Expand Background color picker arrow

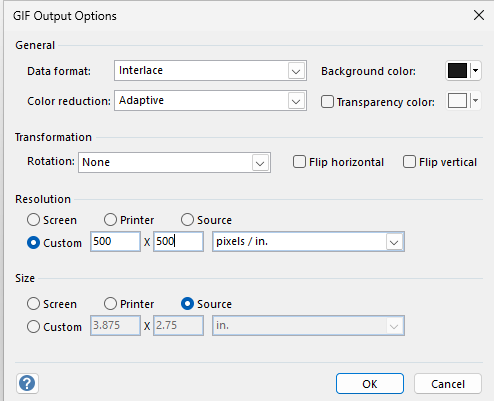476,71
